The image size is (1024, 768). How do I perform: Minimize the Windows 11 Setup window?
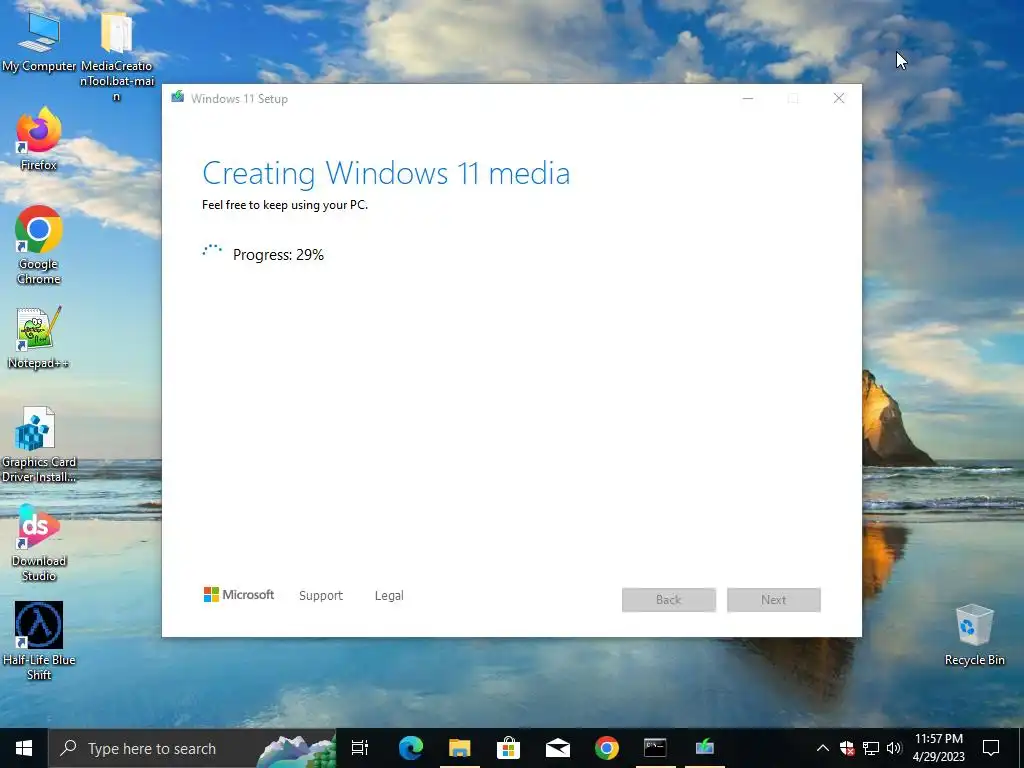click(748, 99)
